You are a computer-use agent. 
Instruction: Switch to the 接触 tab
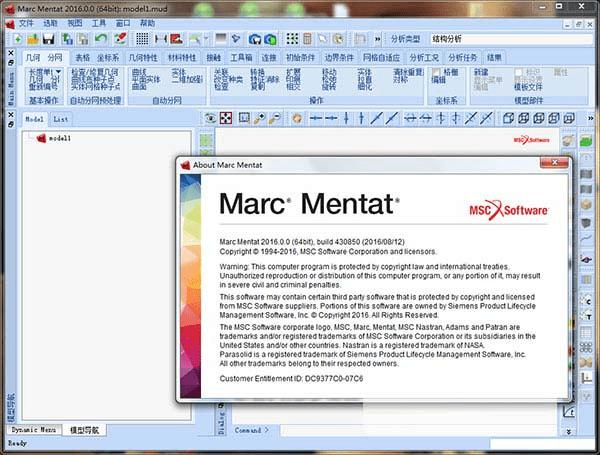pos(214,58)
